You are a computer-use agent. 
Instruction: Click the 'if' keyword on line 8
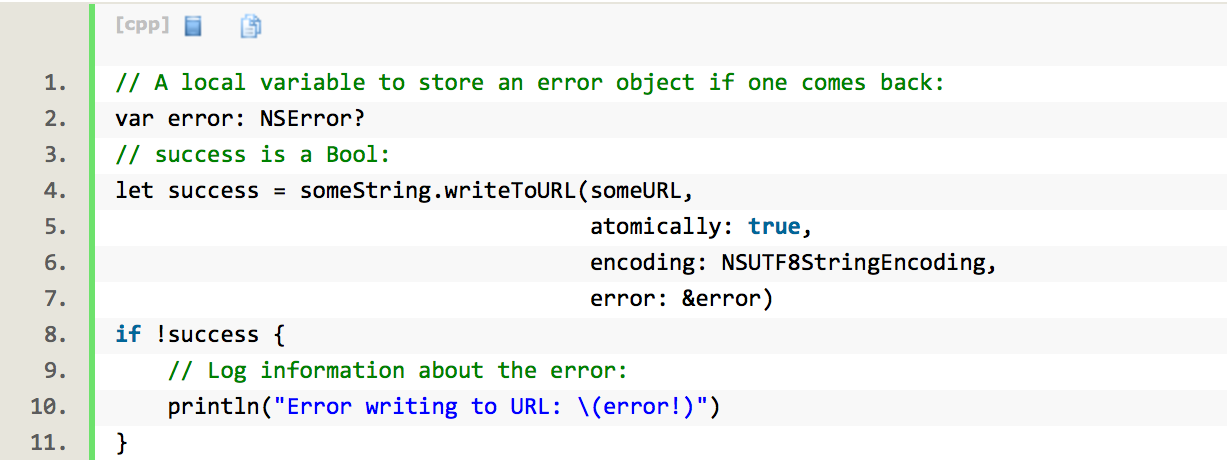tap(128, 335)
